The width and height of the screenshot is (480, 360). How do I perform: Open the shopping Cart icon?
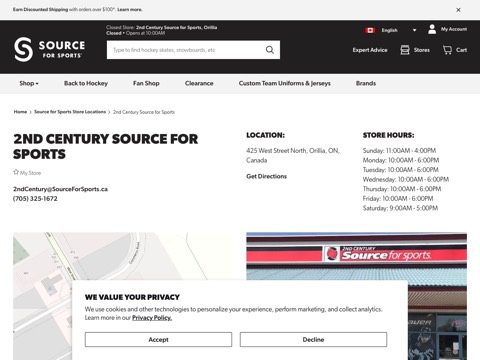click(x=447, y=50)
